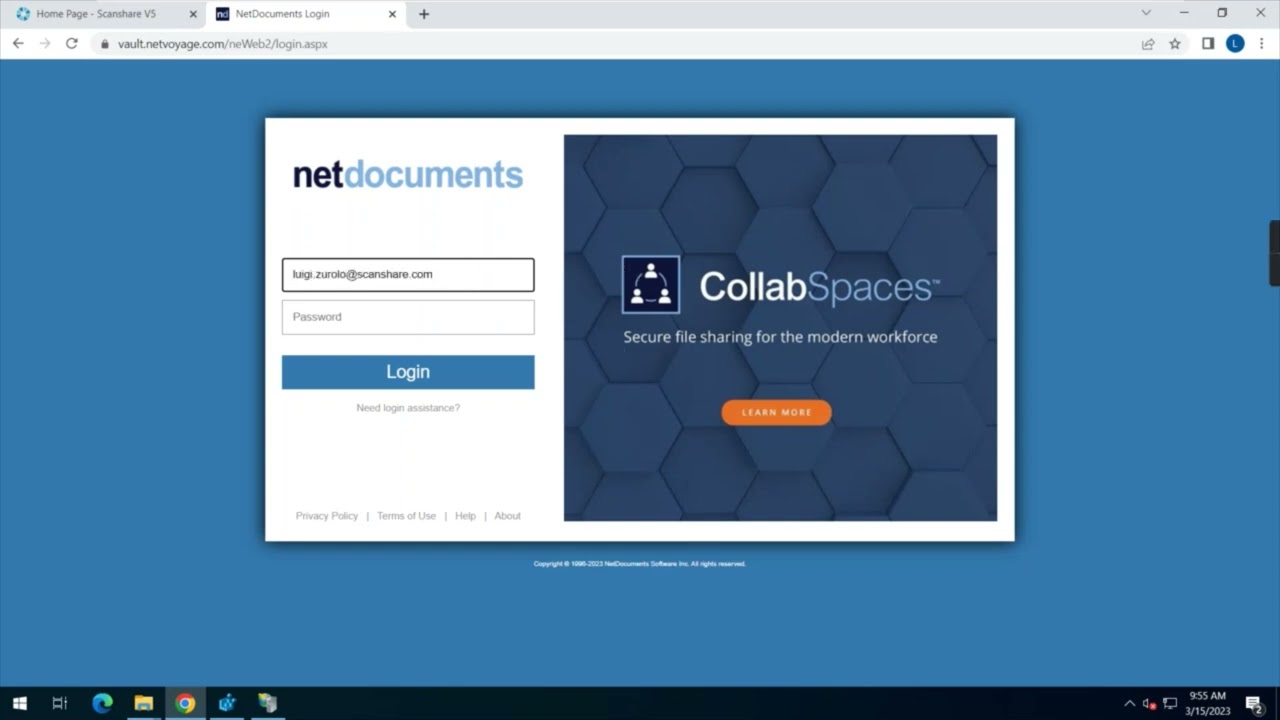This screenshot has width=1280, height=720.
Task: Bookmark this page with star icon
Action: coord(1175,44)
